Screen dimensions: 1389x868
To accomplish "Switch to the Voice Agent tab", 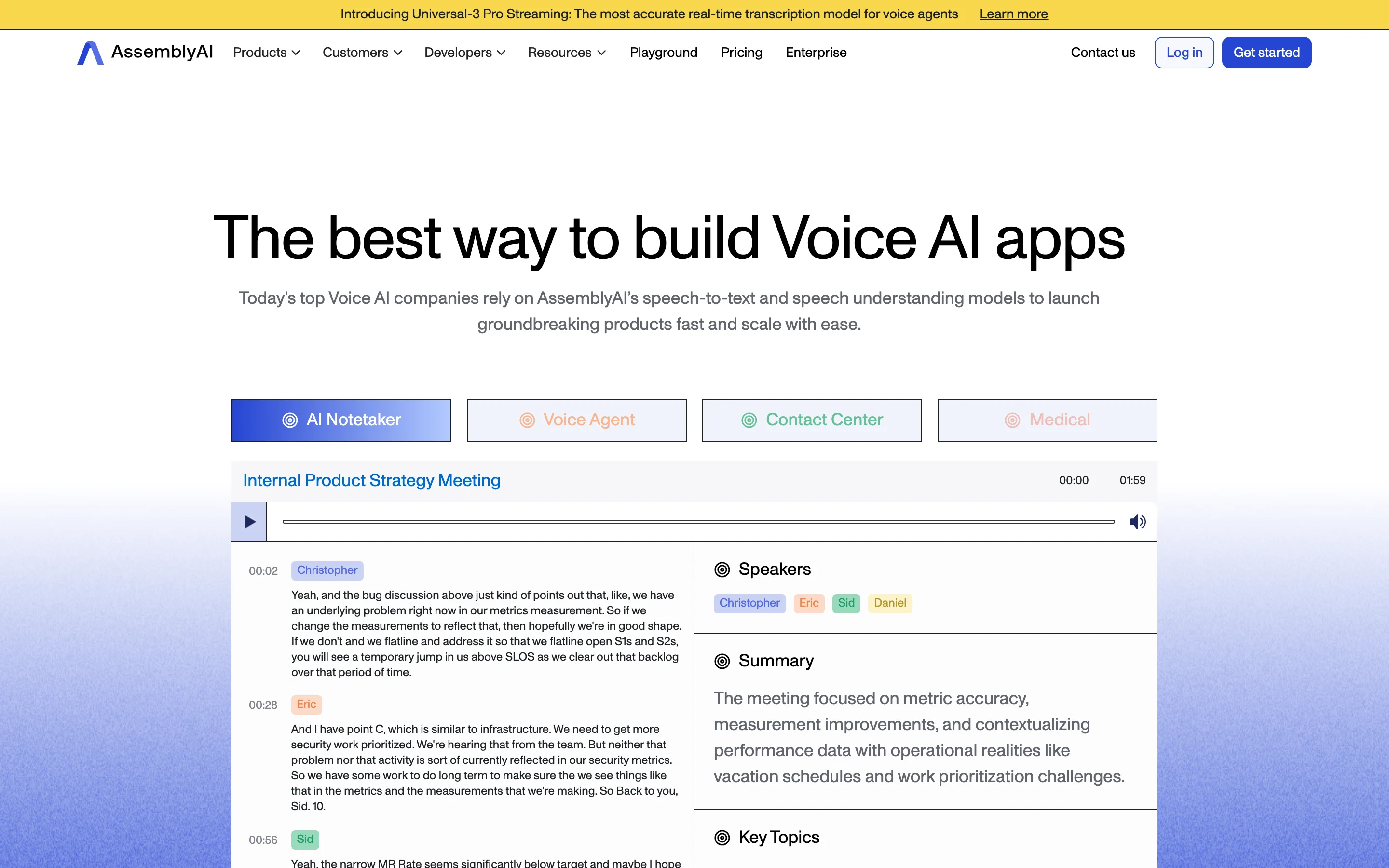I will 576,420.
